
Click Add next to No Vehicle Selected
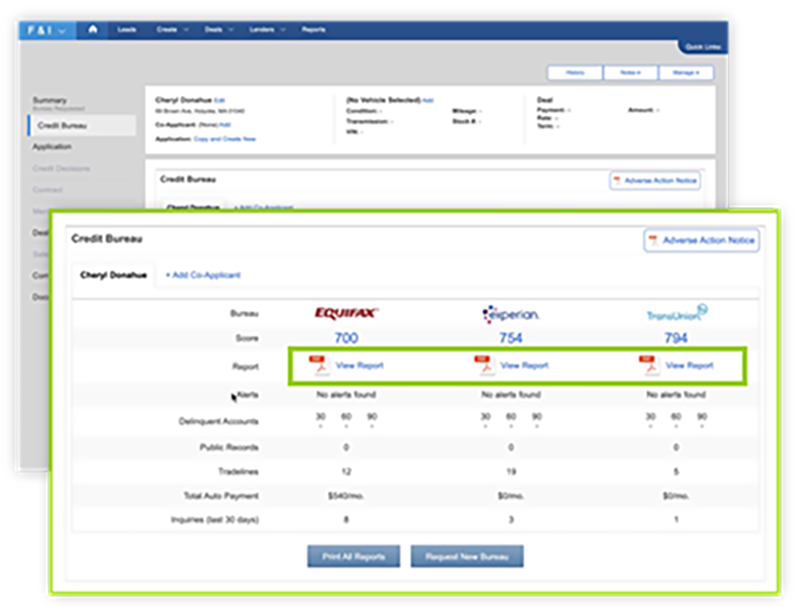tap(428, 101)
